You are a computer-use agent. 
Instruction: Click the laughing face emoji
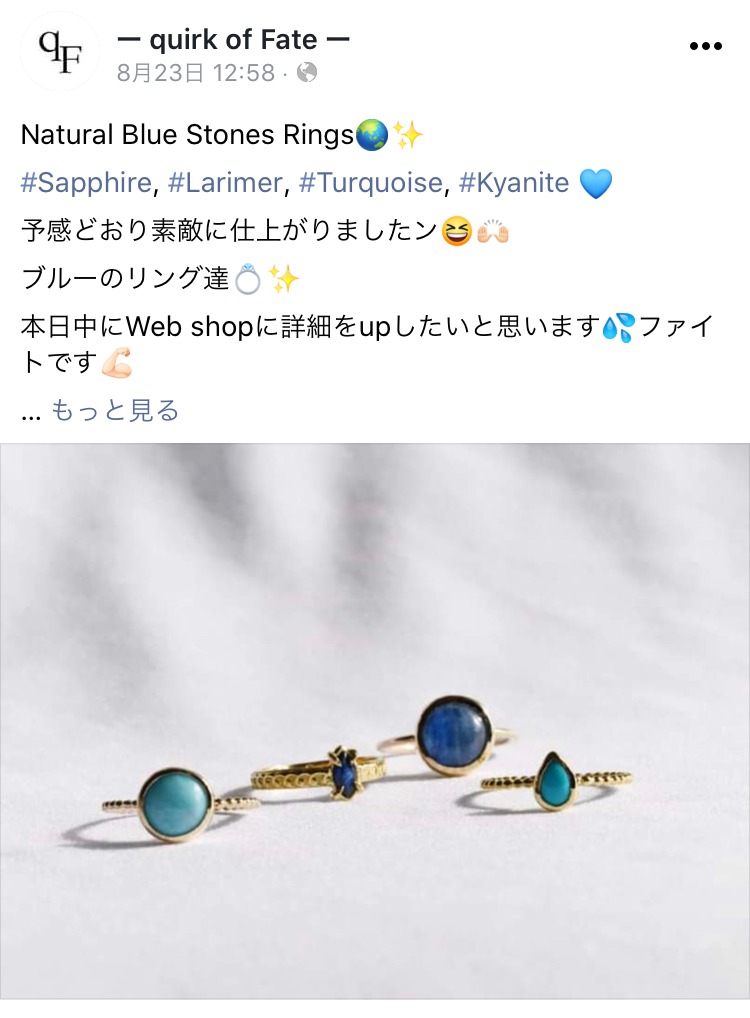(456, 232)
